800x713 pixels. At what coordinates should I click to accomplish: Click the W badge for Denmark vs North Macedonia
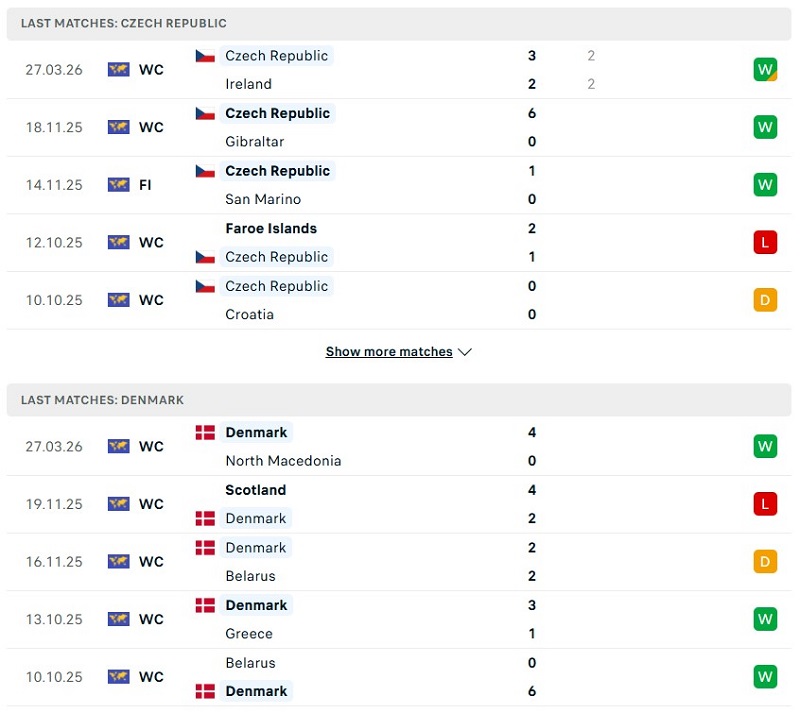click(765, 446)
